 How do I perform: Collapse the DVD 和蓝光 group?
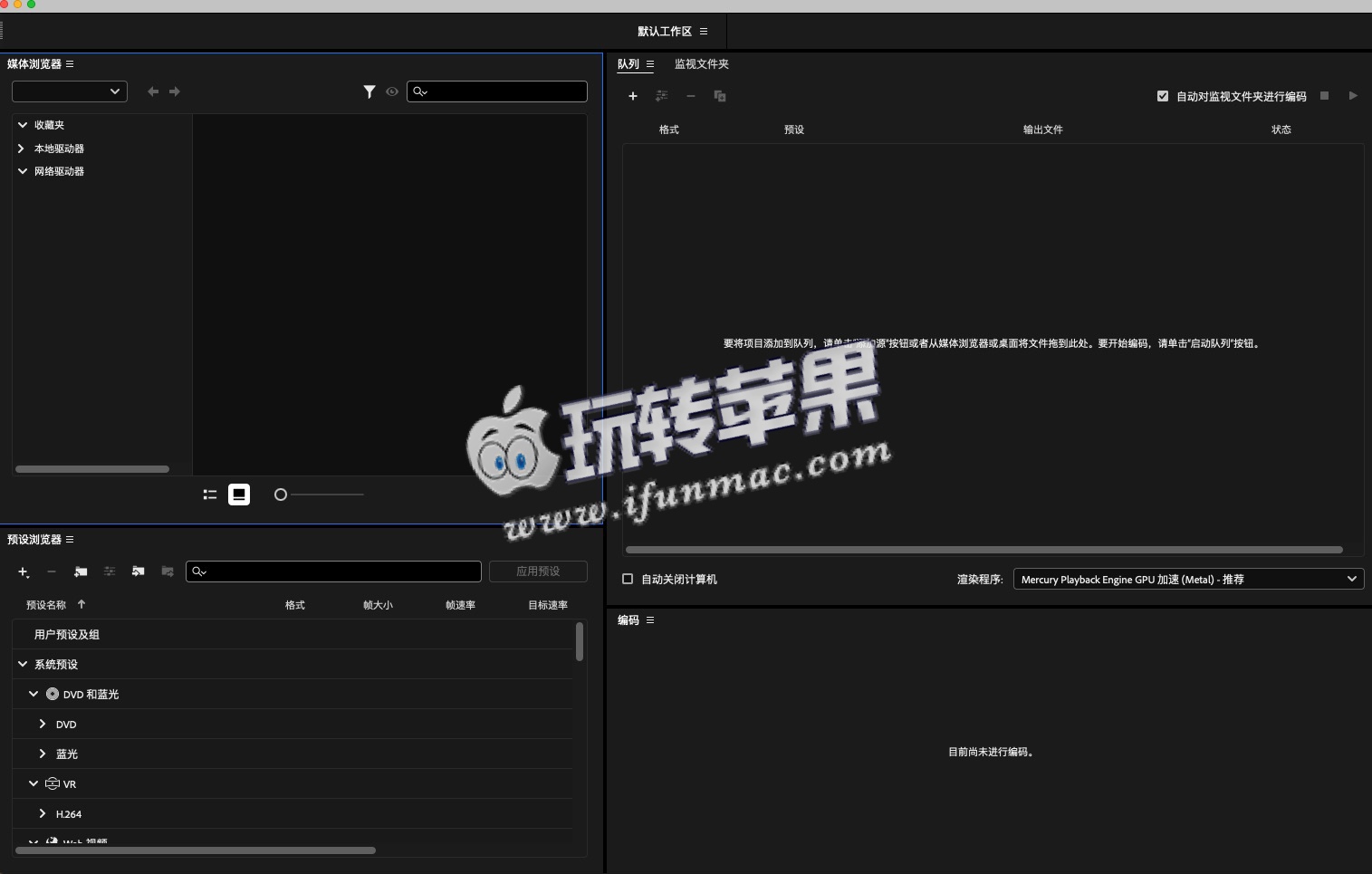pyautogui.click(x=34, y=695)
